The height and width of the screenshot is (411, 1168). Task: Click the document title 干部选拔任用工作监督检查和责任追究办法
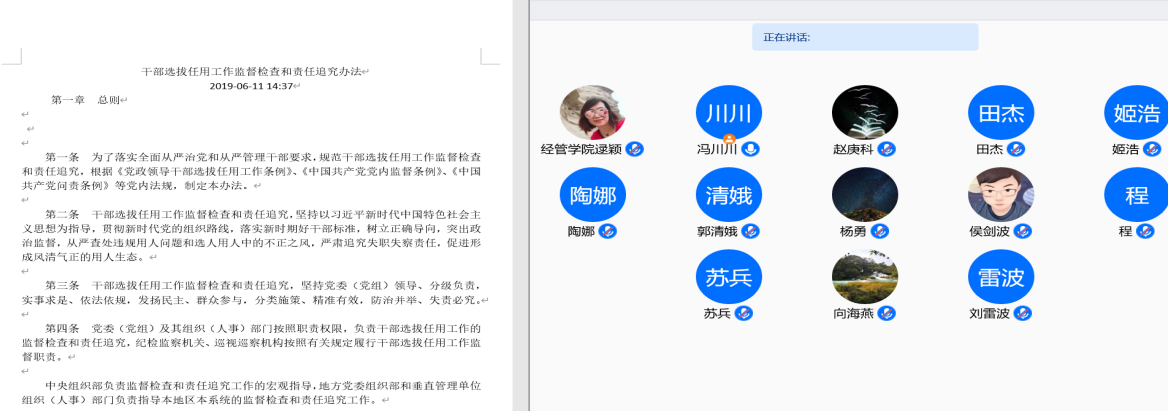click(x=252, y=72)
